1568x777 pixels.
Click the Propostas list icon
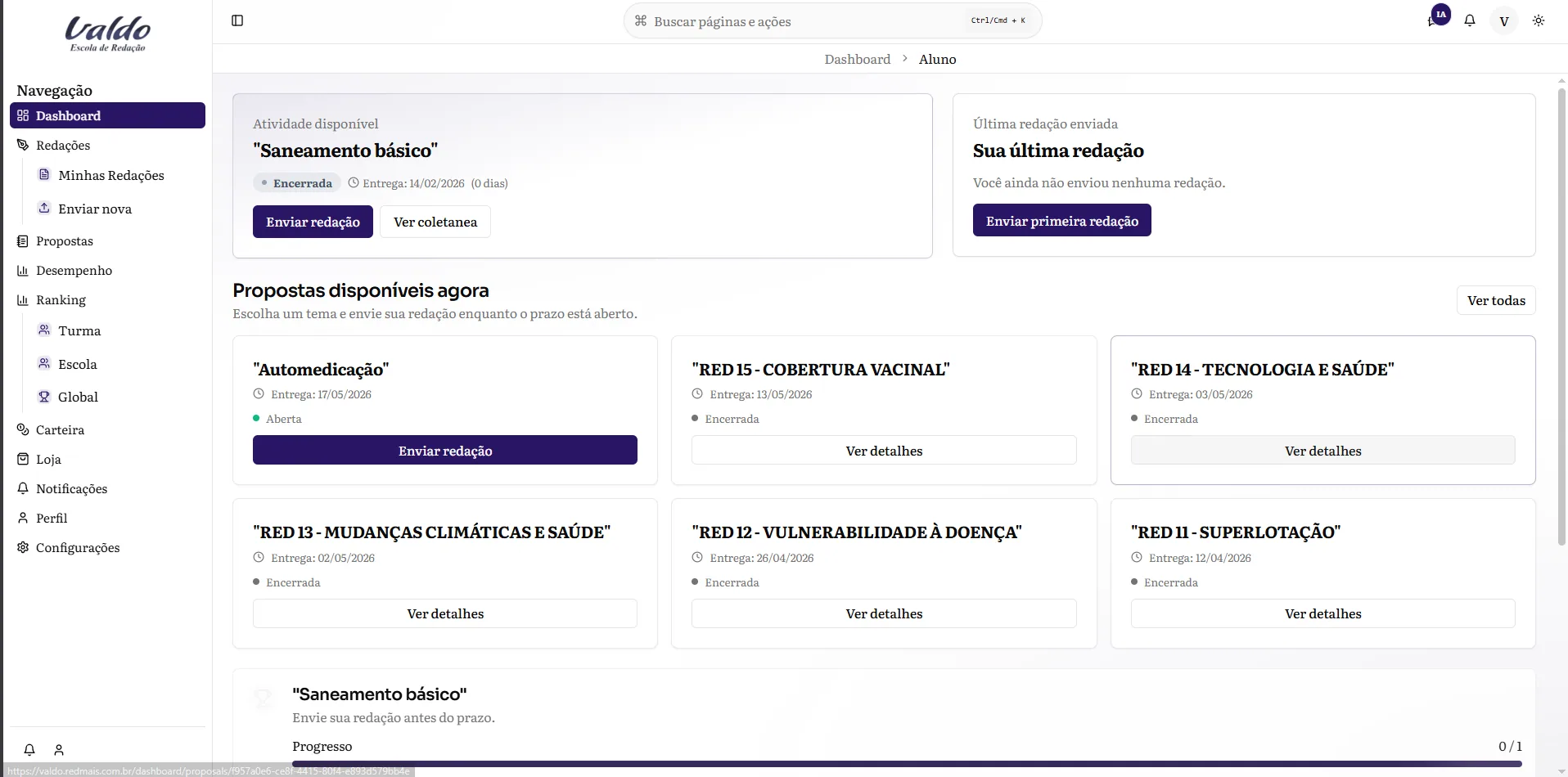(23, 241)
